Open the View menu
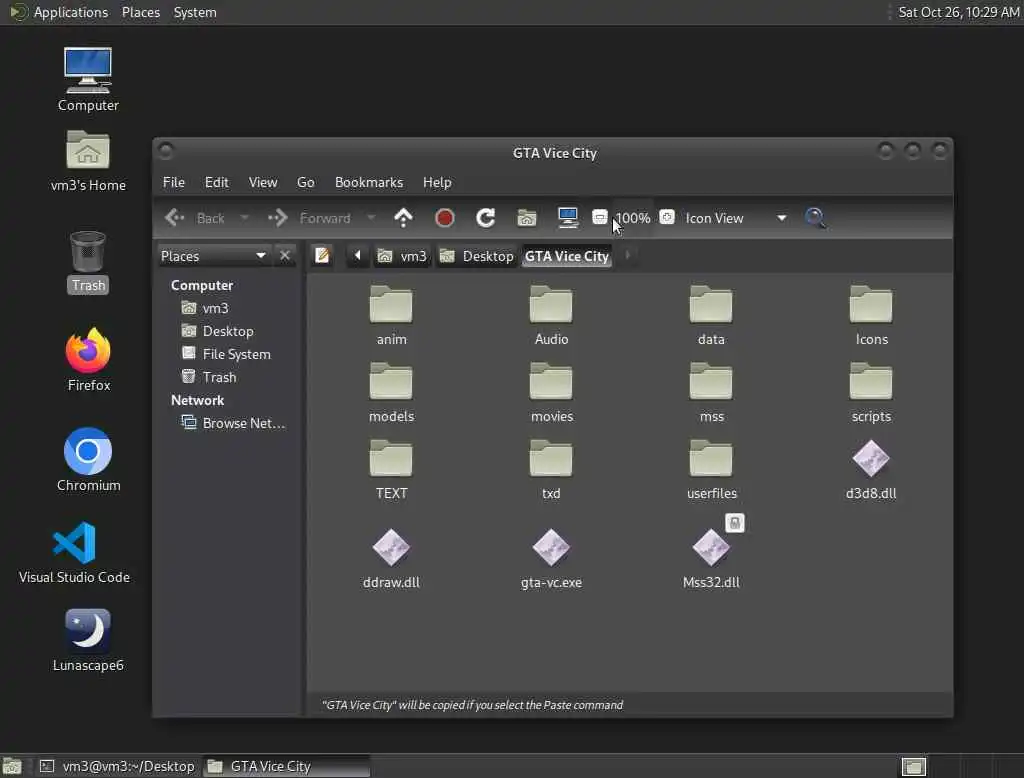The image size is (1024, 778). coord(263,182)
